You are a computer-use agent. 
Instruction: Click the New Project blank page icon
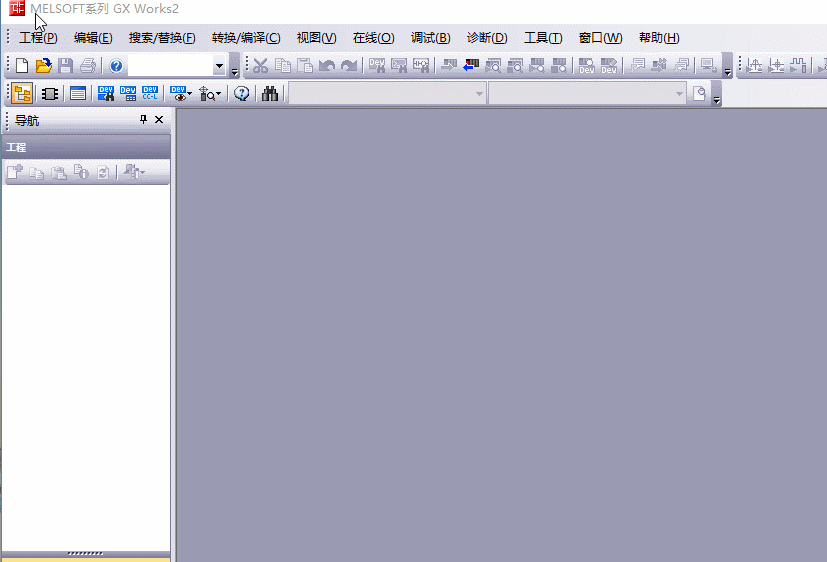tap(22, 66)
